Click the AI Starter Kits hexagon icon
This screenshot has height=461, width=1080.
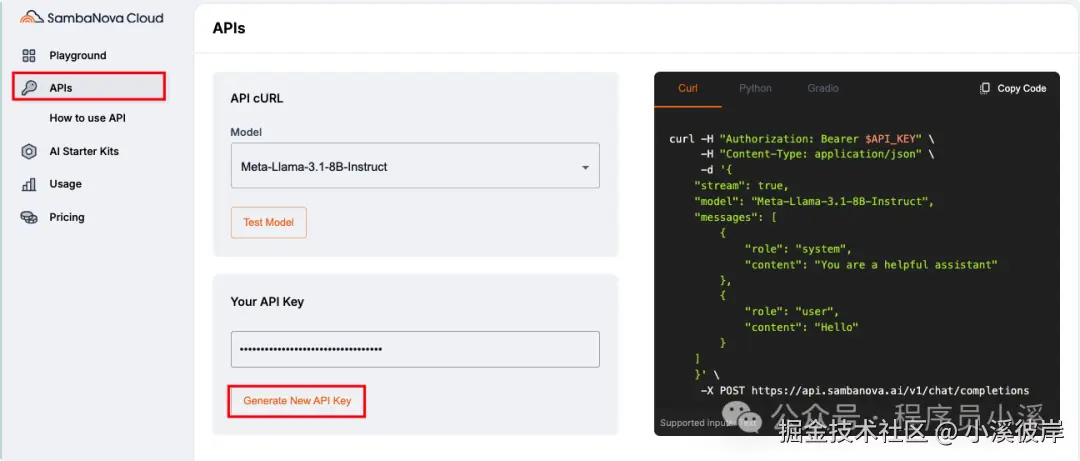tap(29, 152)
